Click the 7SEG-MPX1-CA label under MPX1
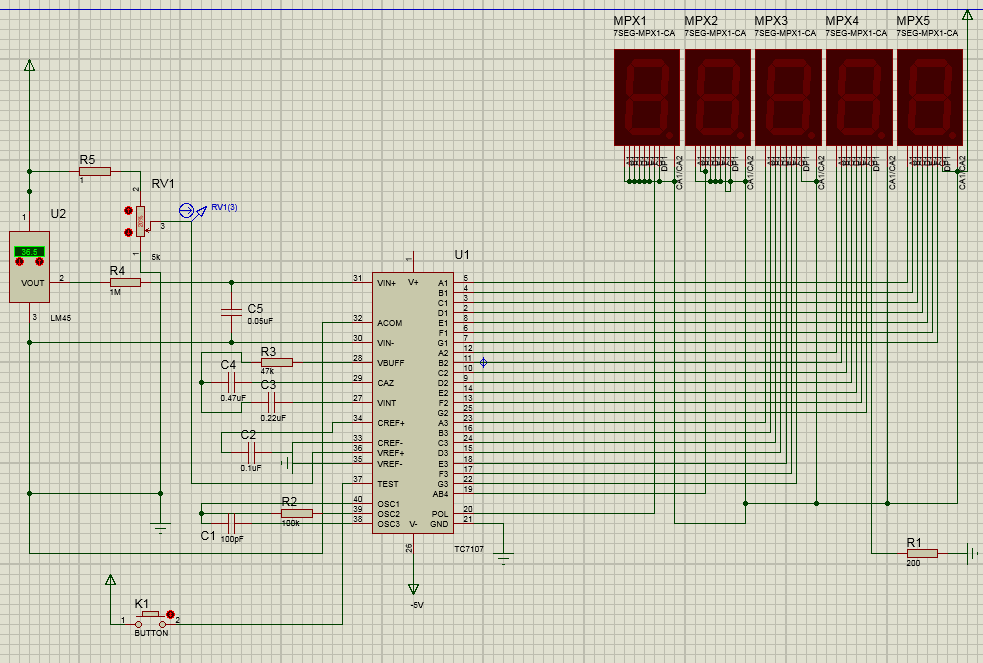 click(644, 33)
